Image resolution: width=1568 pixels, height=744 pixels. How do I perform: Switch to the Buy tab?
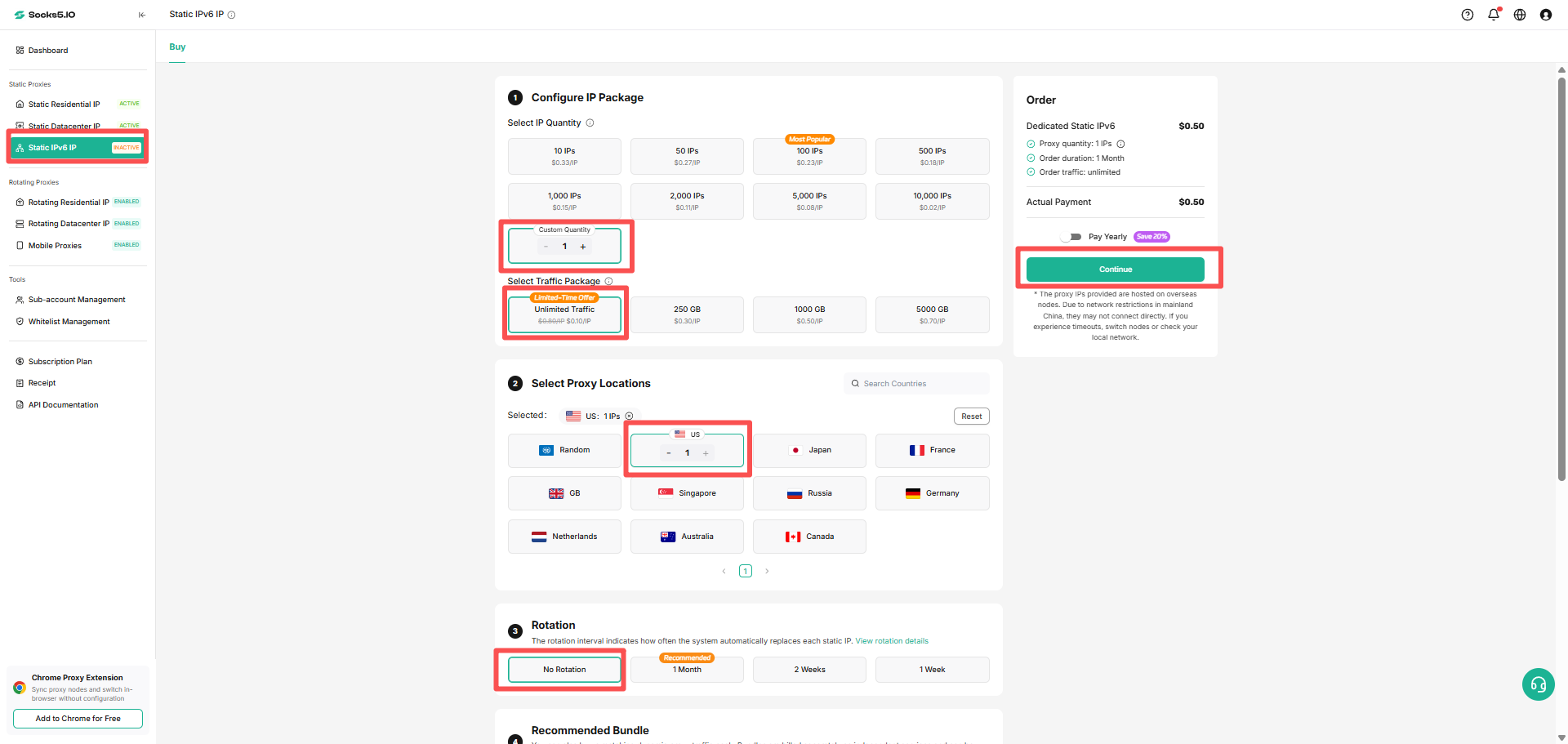177,47
